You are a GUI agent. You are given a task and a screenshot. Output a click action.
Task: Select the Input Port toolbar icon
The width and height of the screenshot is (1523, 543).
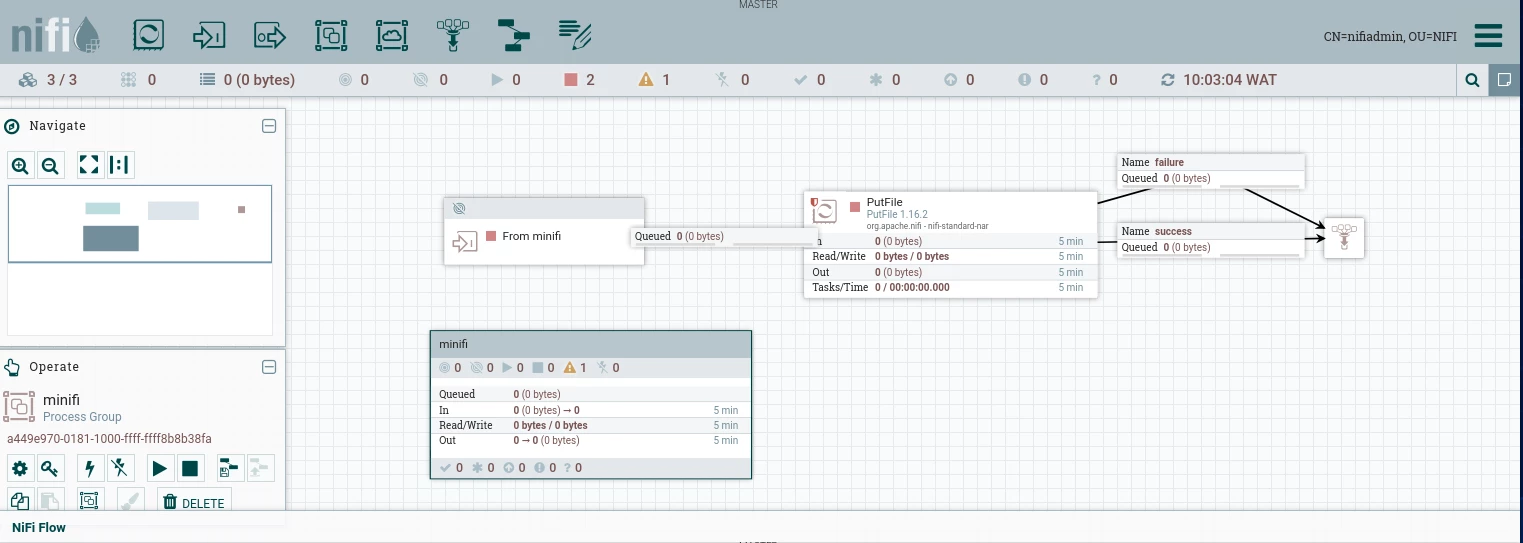click(x=209, y=36)
